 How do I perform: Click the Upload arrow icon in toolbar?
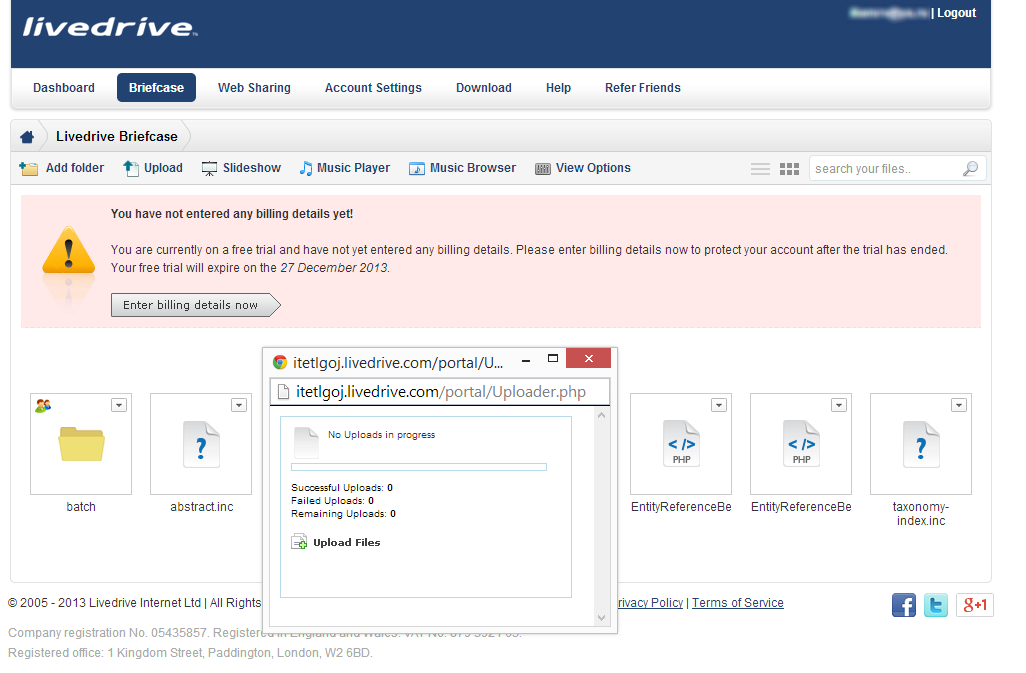coord(131,169)
